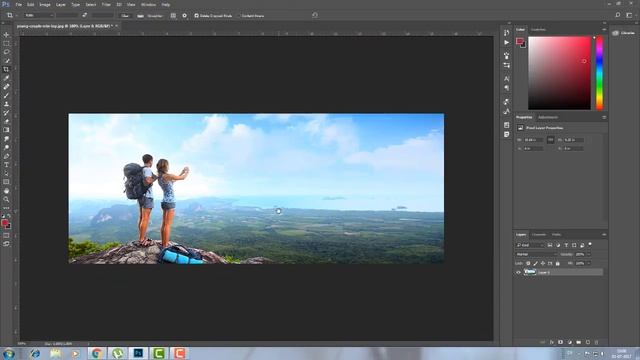This screenshot has height=360, width=640.
Task: Toggle lock image pixels brush icon
Action: tap(535, 263)
